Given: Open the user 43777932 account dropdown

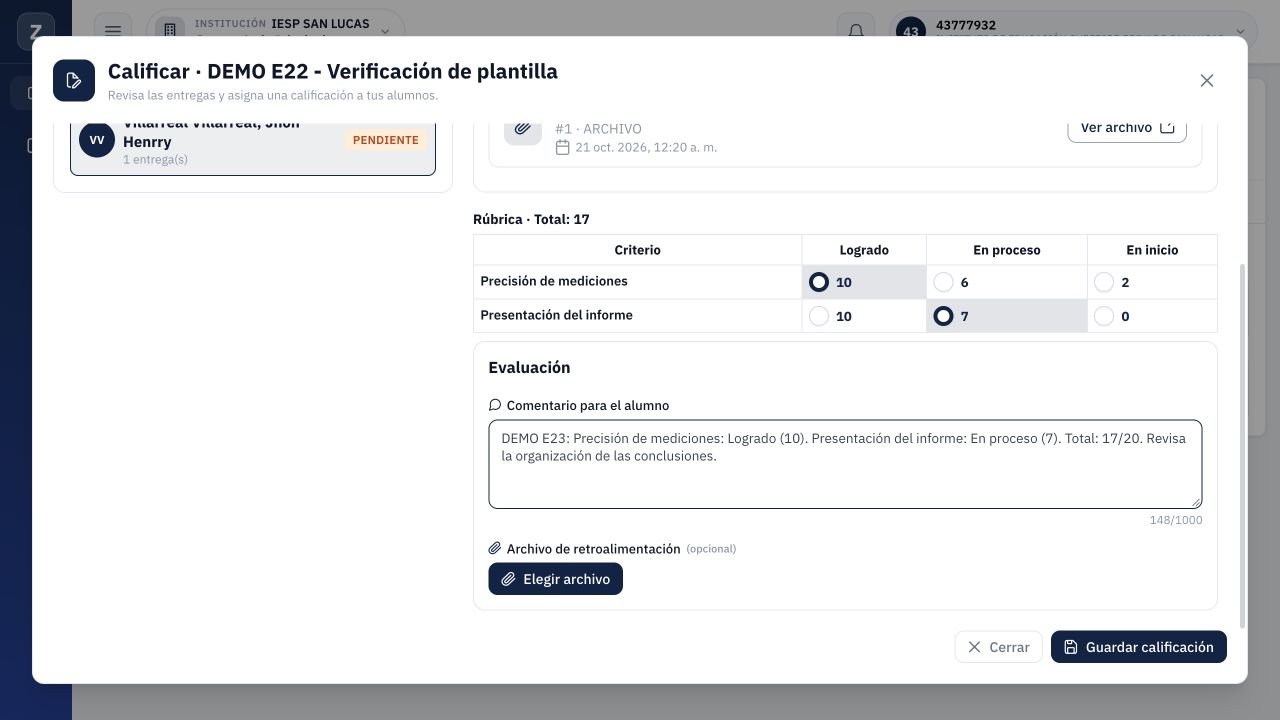Looking at the screenshot, I should pyautogui.click(x=1073, y=30).
